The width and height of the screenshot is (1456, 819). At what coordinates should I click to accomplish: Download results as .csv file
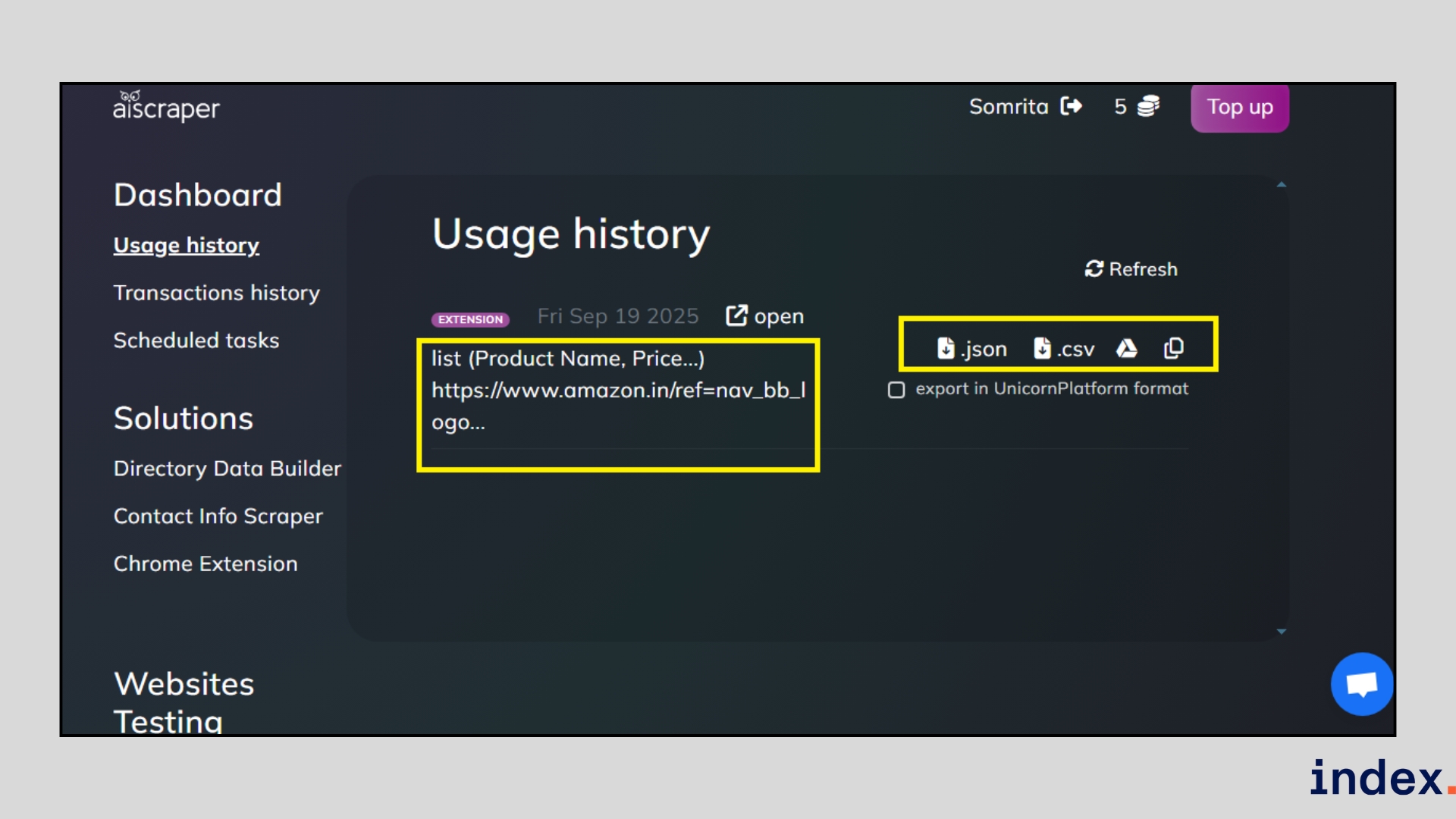click(x=1064, y=349)
